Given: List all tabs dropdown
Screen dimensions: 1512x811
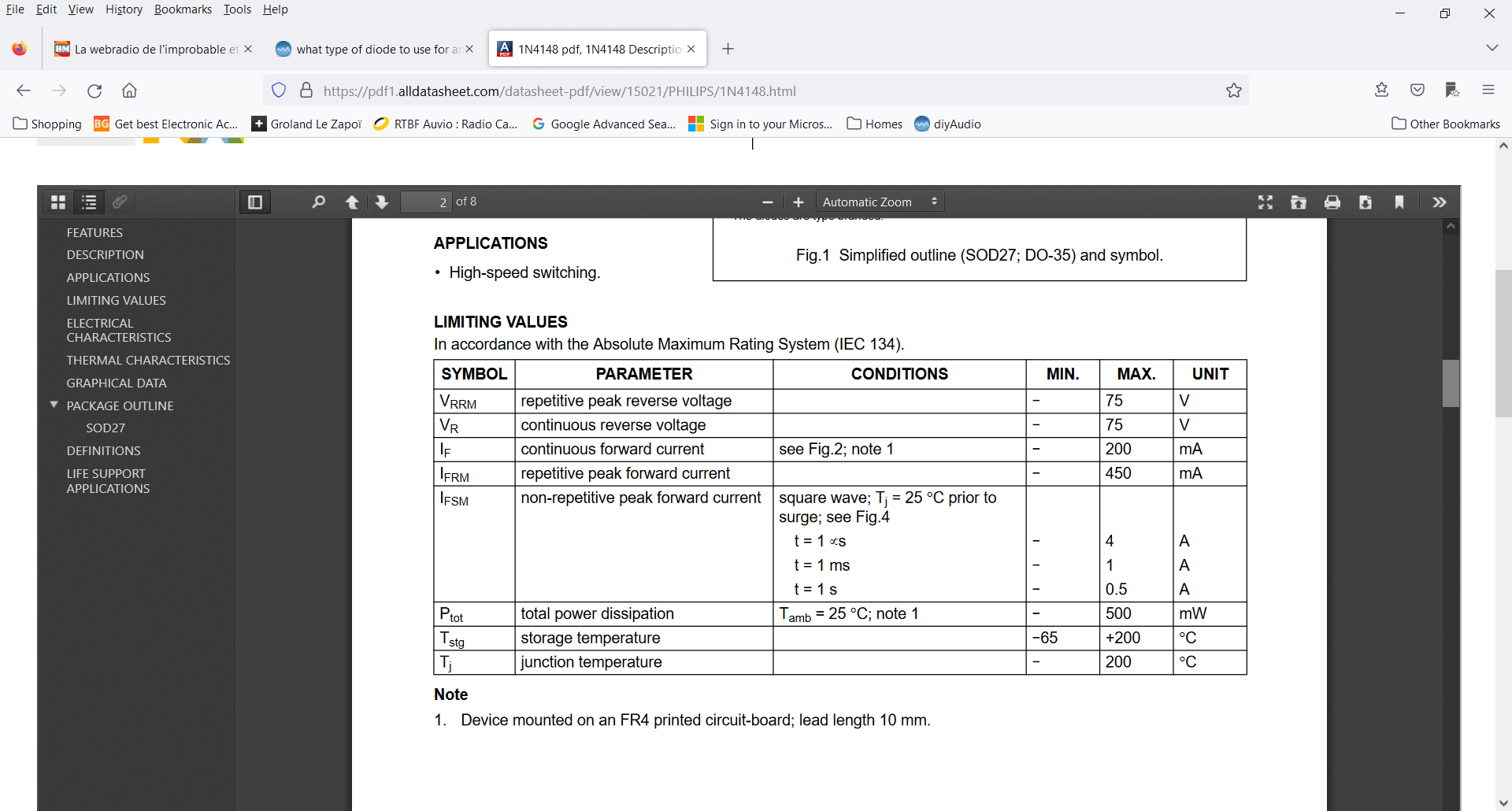Looking at the screenshot, I should pos(1492,48).
